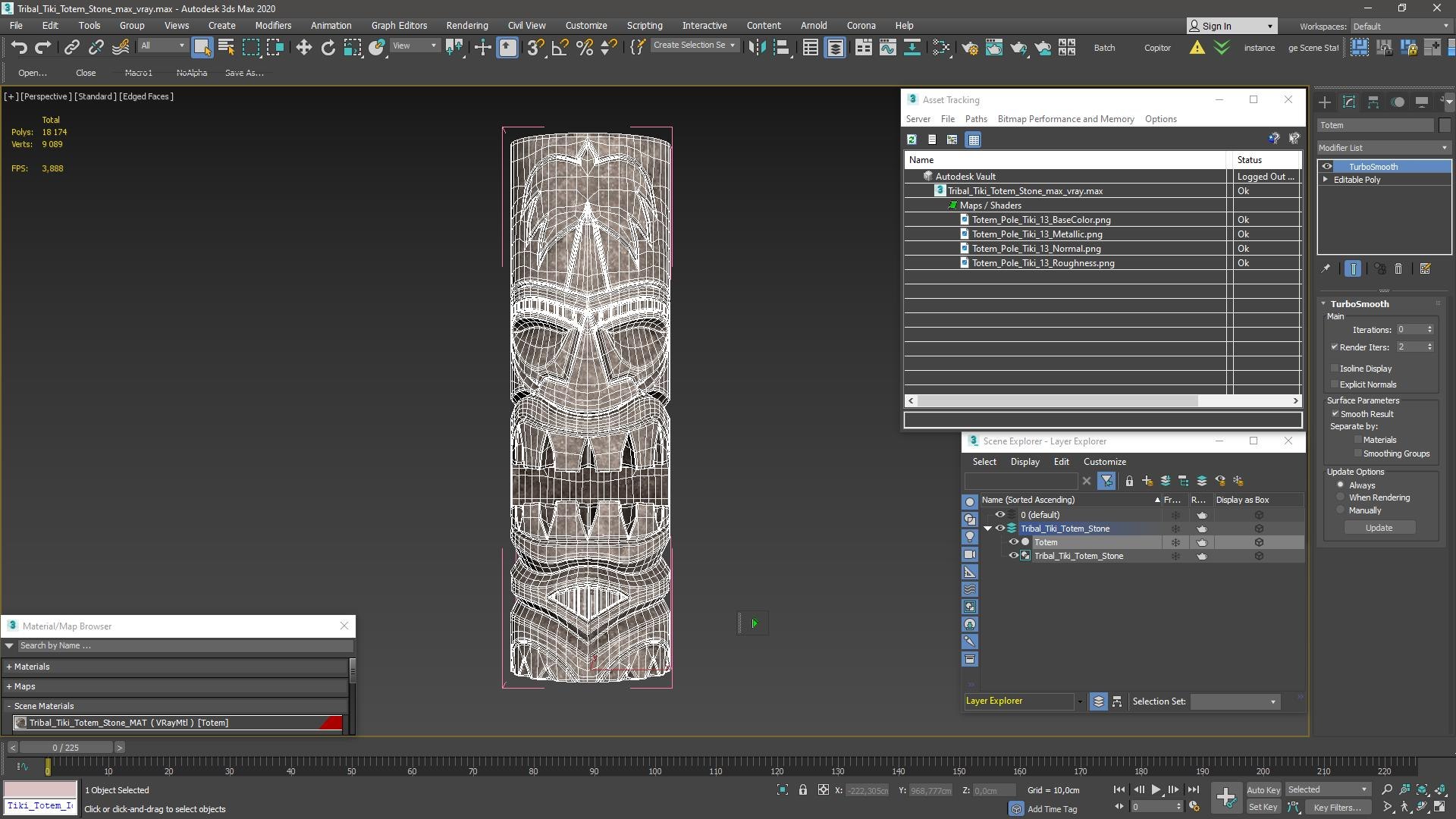Enable Explicit Normals checkbox
Screen dimensions: 1456x819
pyautogui.click(x=1335, y=384)
